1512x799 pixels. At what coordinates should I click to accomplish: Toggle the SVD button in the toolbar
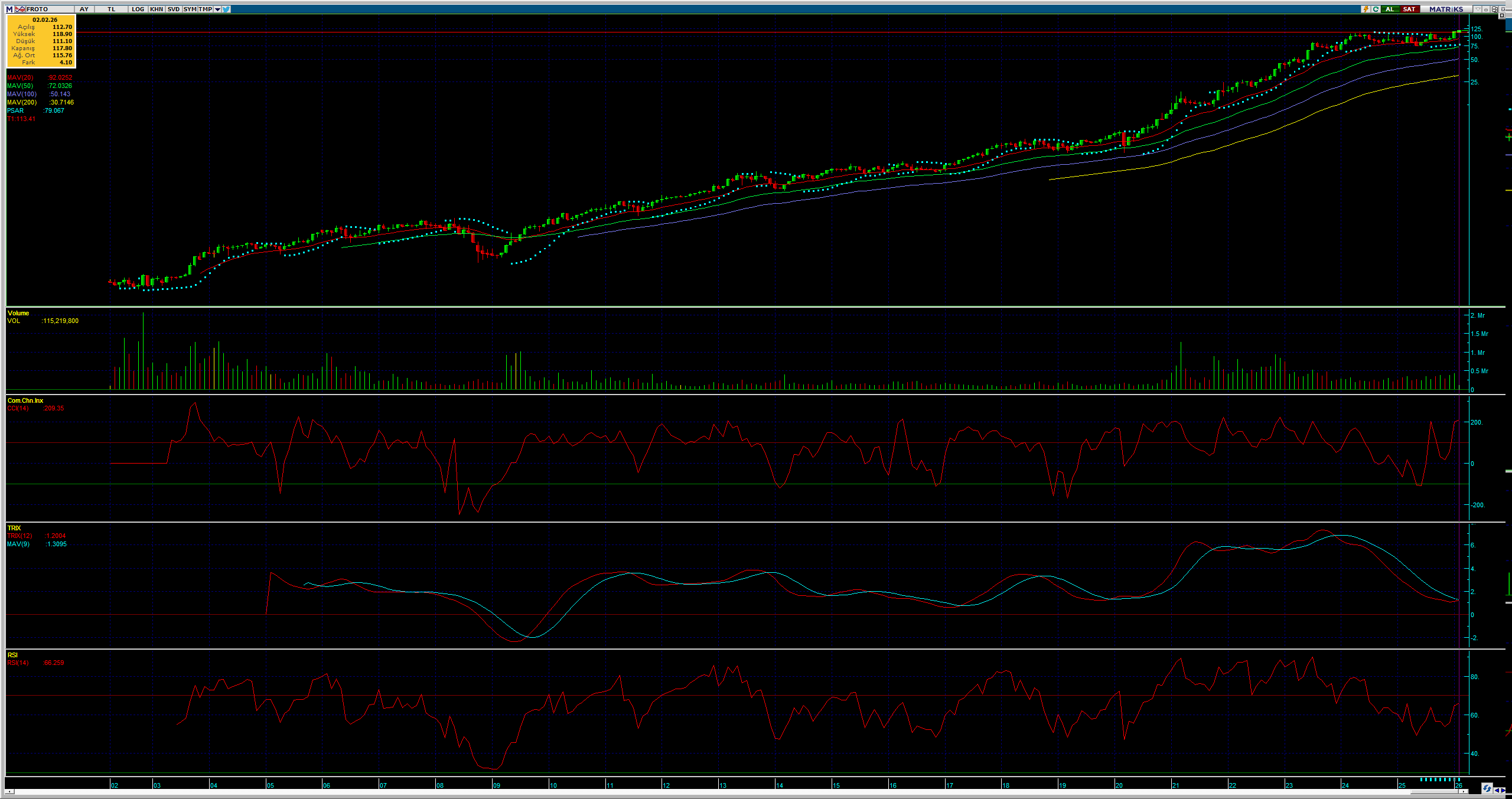(173, 9)
